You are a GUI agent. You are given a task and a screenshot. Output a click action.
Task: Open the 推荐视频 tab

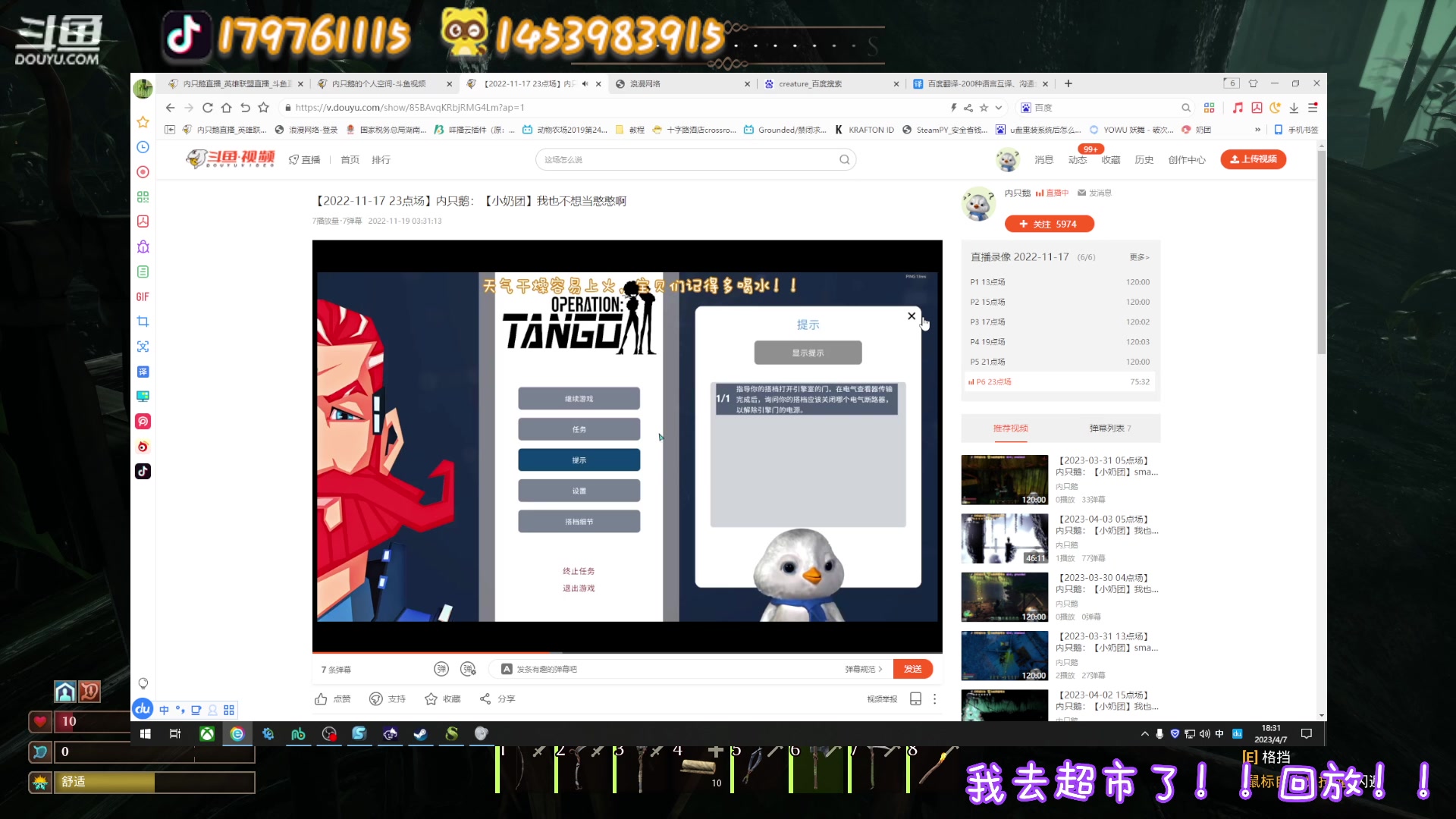click(x=1010, y=428)
